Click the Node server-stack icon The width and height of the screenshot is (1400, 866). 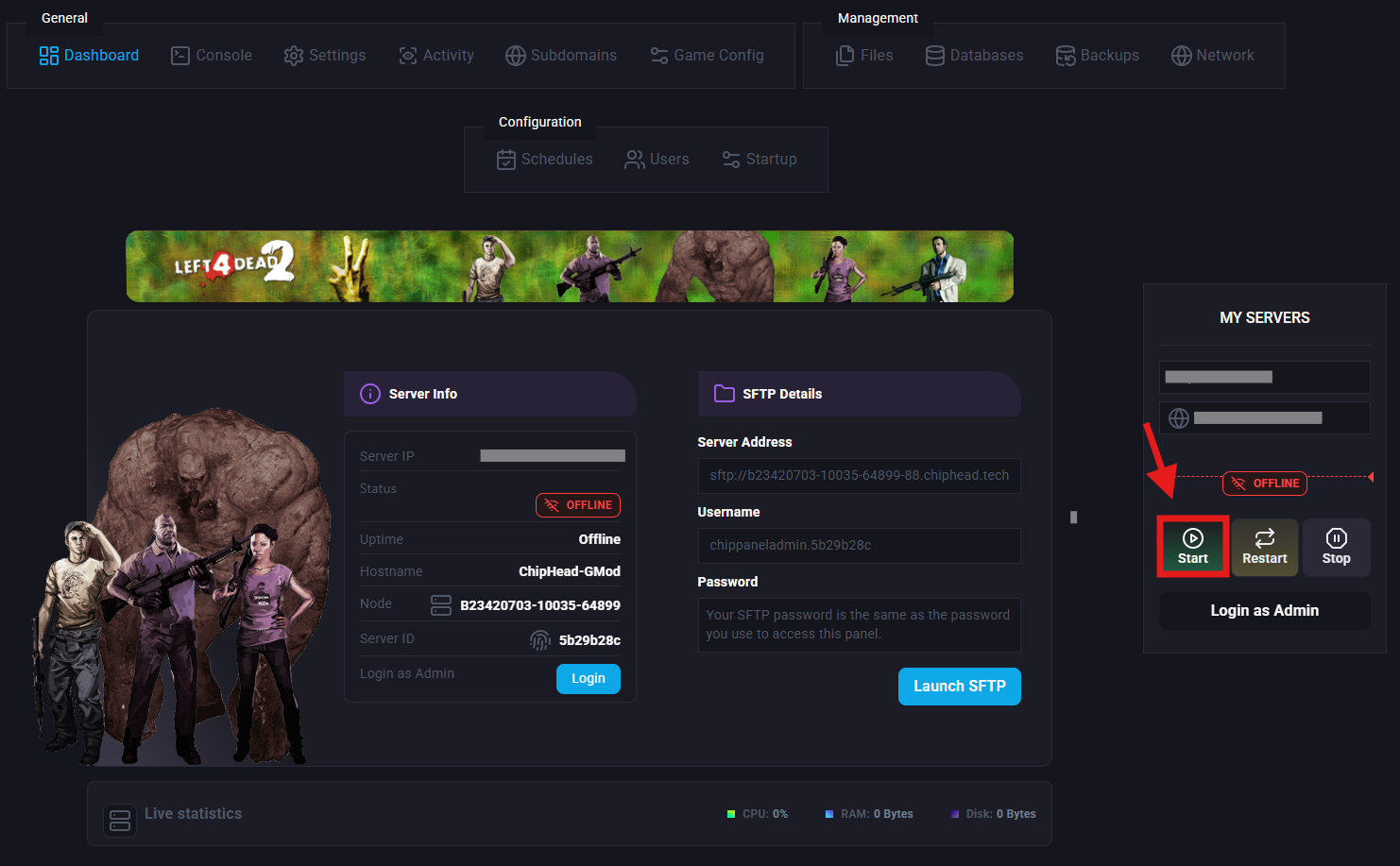(x=441, y=605)
